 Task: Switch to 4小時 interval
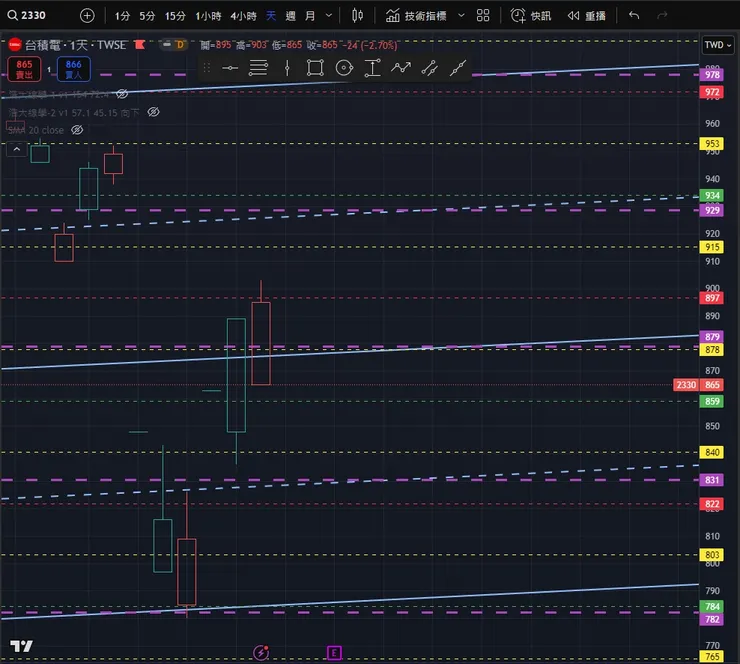pyautogui.click(x=243, y=16)
